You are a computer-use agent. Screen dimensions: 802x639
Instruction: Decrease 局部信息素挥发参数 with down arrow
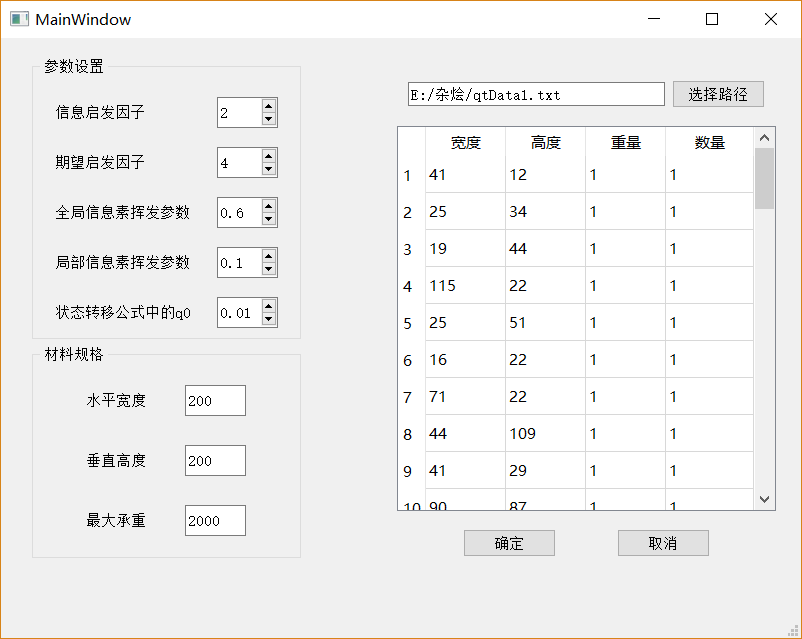[x=269, y=270]
